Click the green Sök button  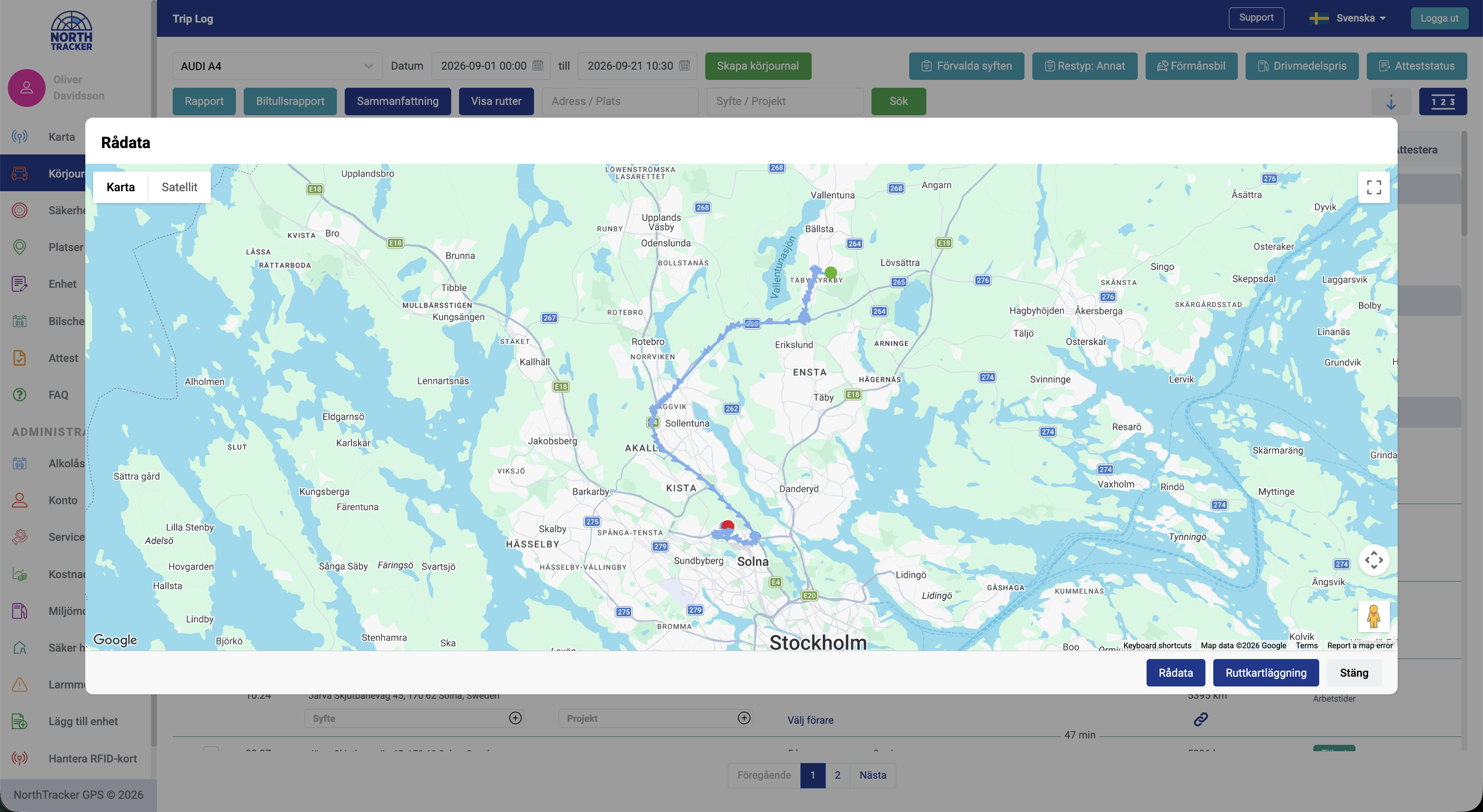coord(898,102)
